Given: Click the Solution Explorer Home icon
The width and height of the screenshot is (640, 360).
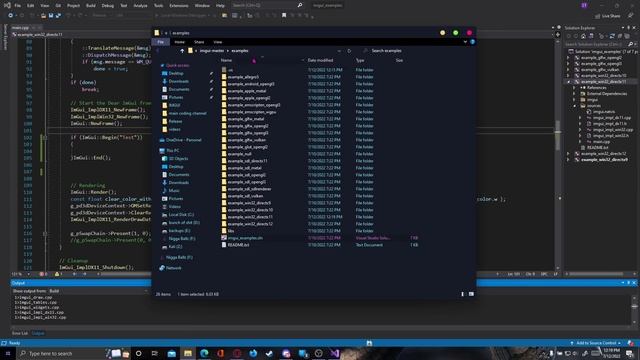Looking at the screenshot, I should [583, 36].
